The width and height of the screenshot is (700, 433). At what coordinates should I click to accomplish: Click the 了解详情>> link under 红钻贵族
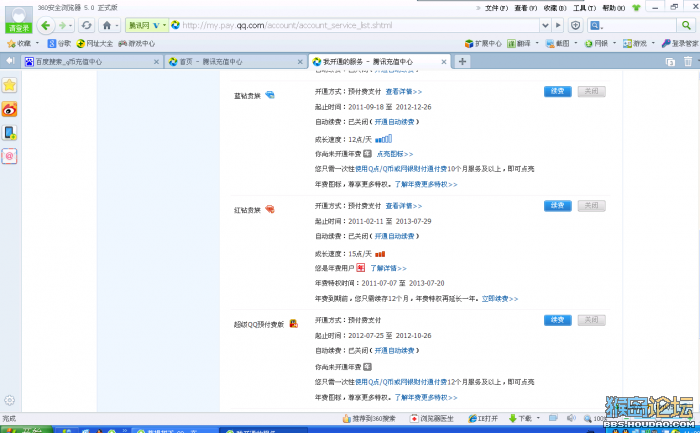pos(388,268)
